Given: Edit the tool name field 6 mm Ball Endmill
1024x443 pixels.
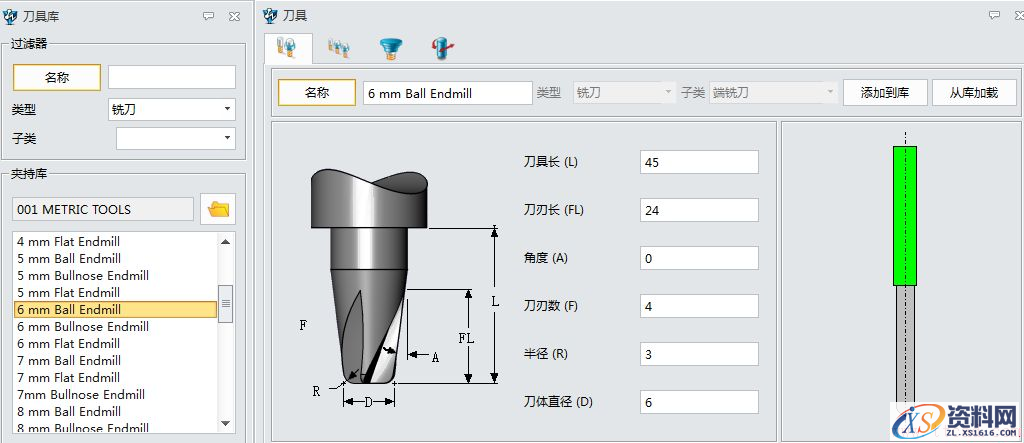Looking at the screenshot, I should tap(448, 93).
